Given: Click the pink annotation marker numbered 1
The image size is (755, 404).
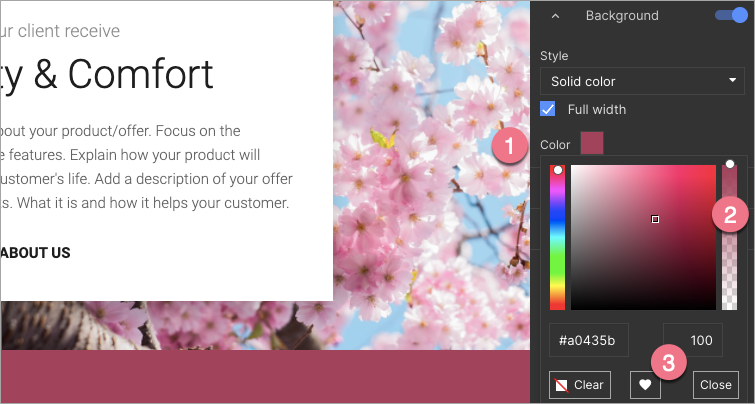Looking at the screenshot, I should pyautogui.click(x=509, y=146).
